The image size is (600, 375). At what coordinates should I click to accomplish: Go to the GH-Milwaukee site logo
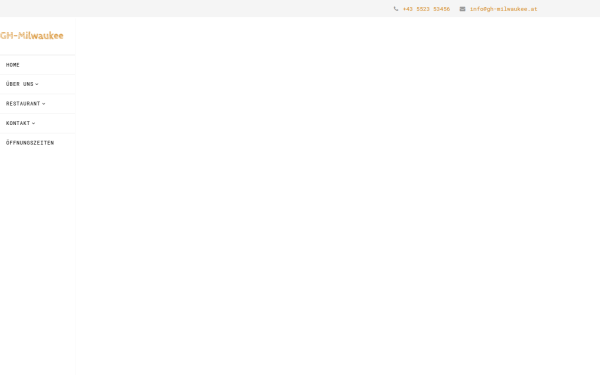coord(32,36)
